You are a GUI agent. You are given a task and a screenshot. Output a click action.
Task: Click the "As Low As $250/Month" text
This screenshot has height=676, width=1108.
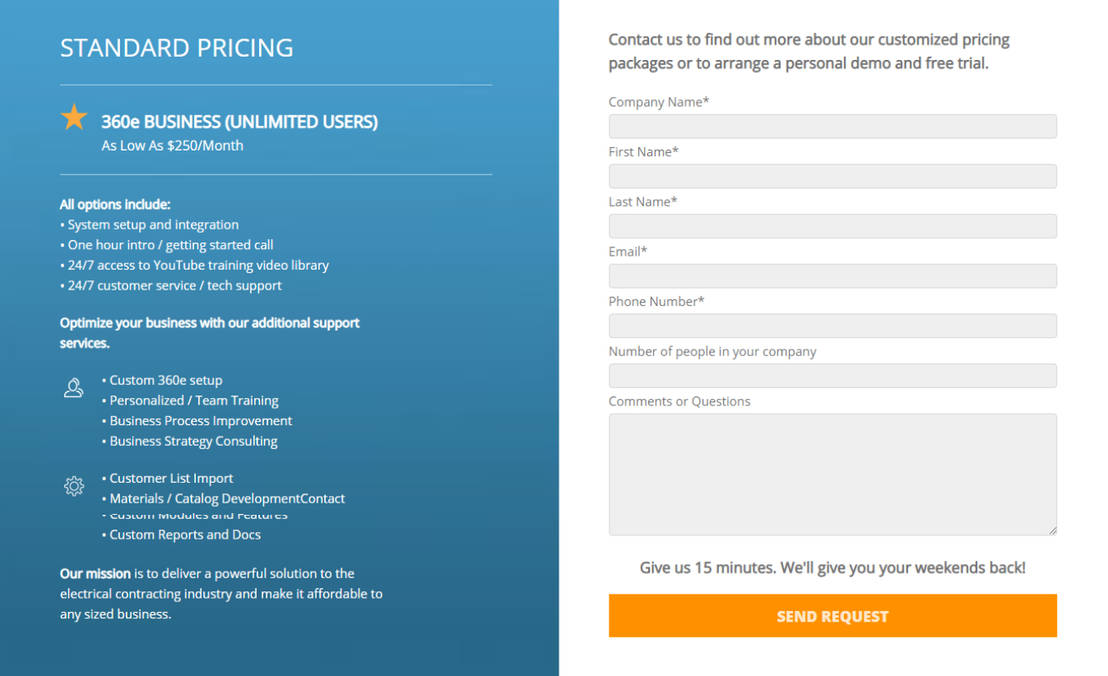pyautogui.click(x=172, y=146)
